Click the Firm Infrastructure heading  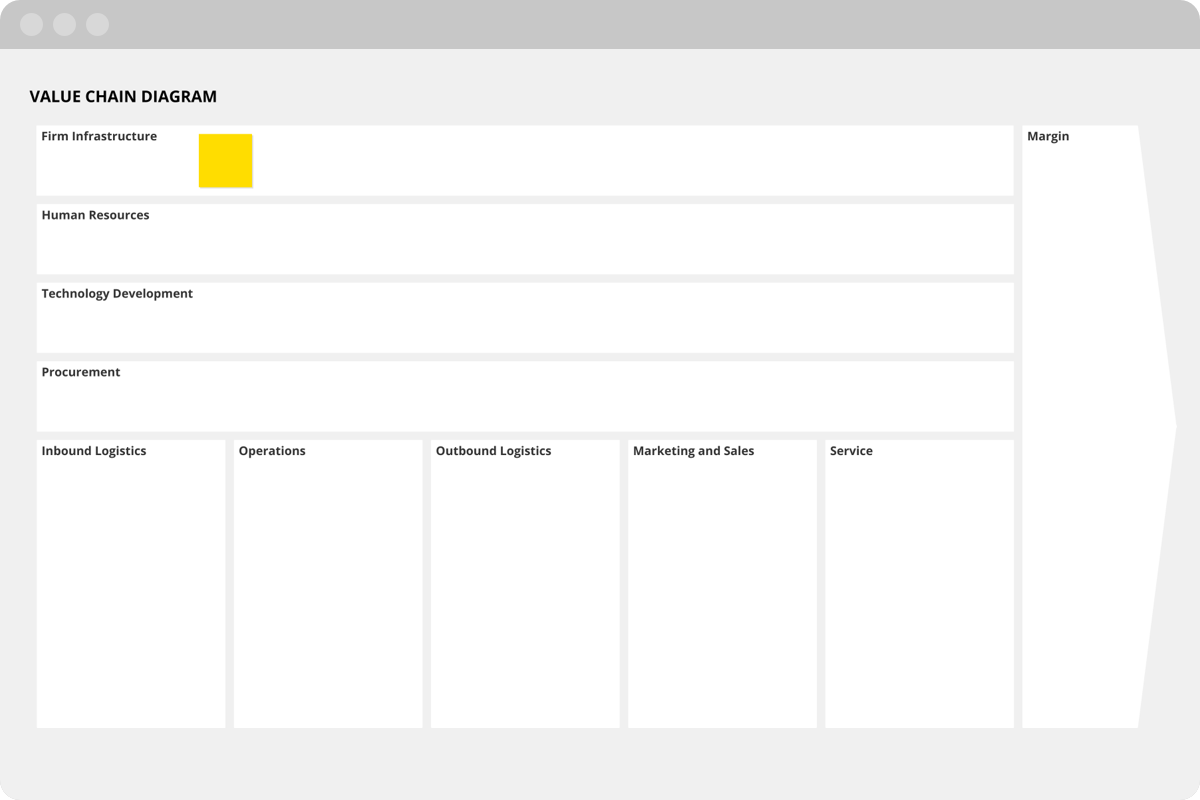click(x=99, y=136)
